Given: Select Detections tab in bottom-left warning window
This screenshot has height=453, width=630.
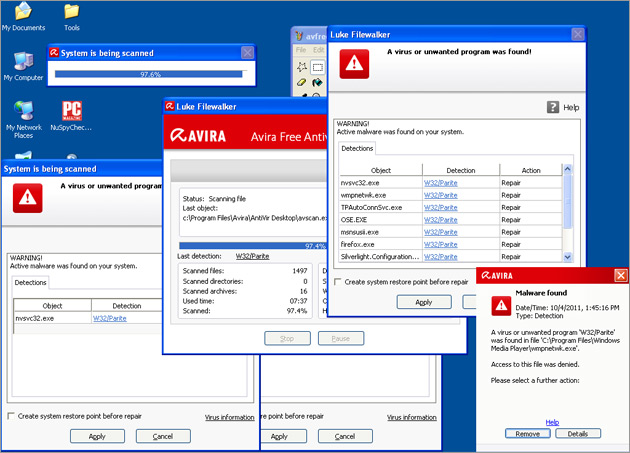Looking at the screenshot, I should coord(31,283).
